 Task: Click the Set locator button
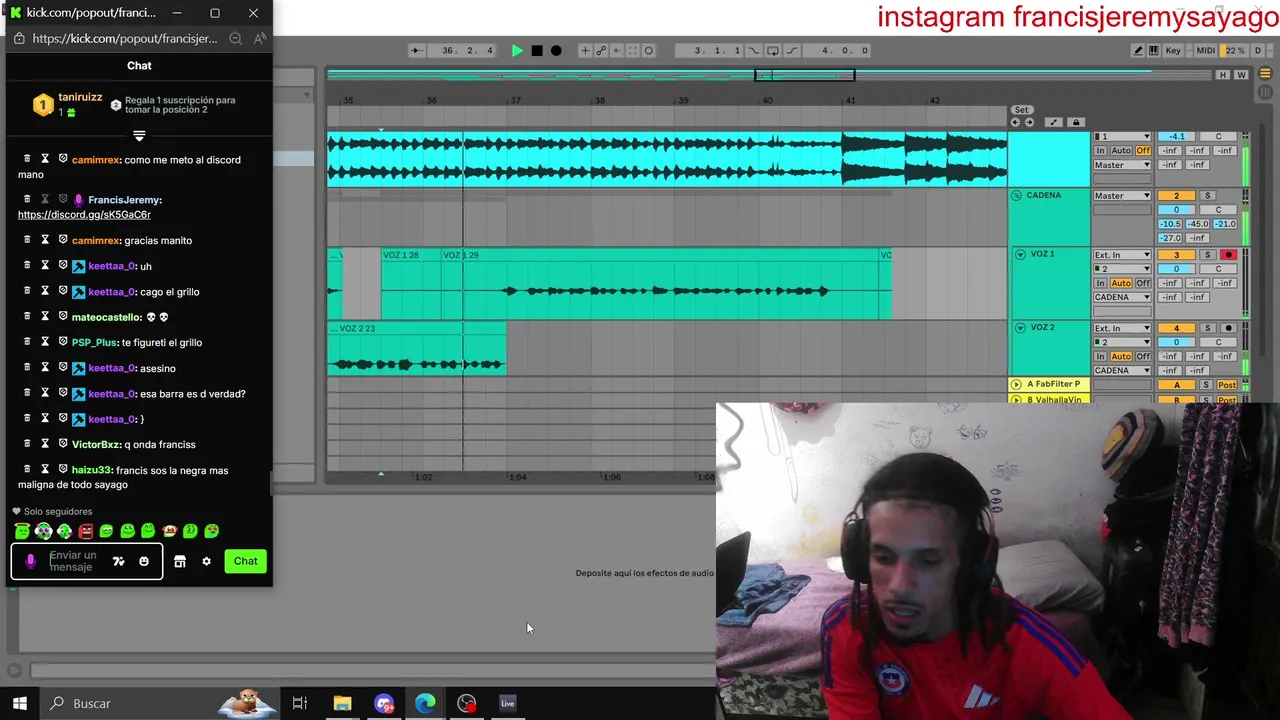pyautogui.click(x=1021, y=110)
